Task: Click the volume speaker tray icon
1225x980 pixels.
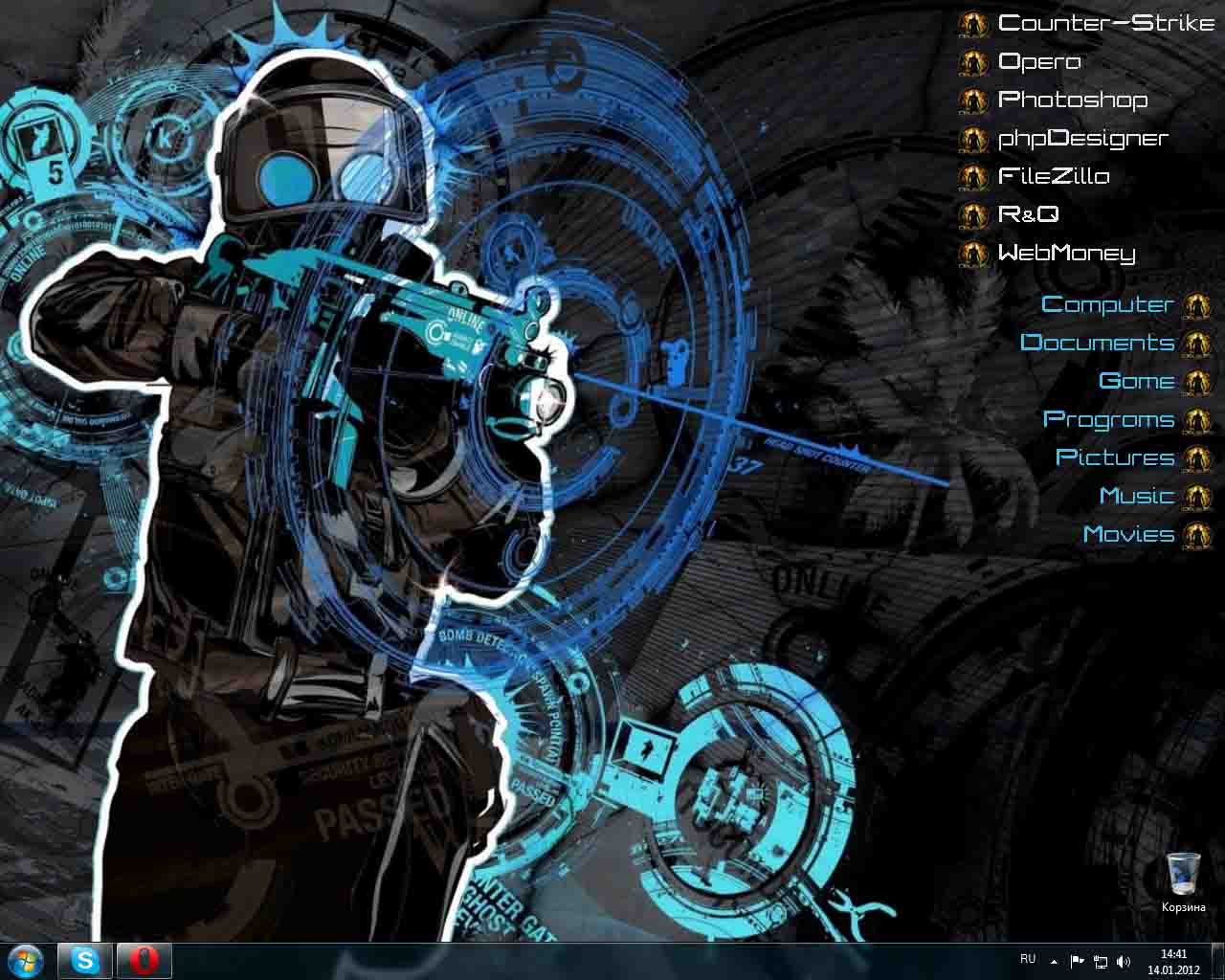Action: pos(1123,961)
